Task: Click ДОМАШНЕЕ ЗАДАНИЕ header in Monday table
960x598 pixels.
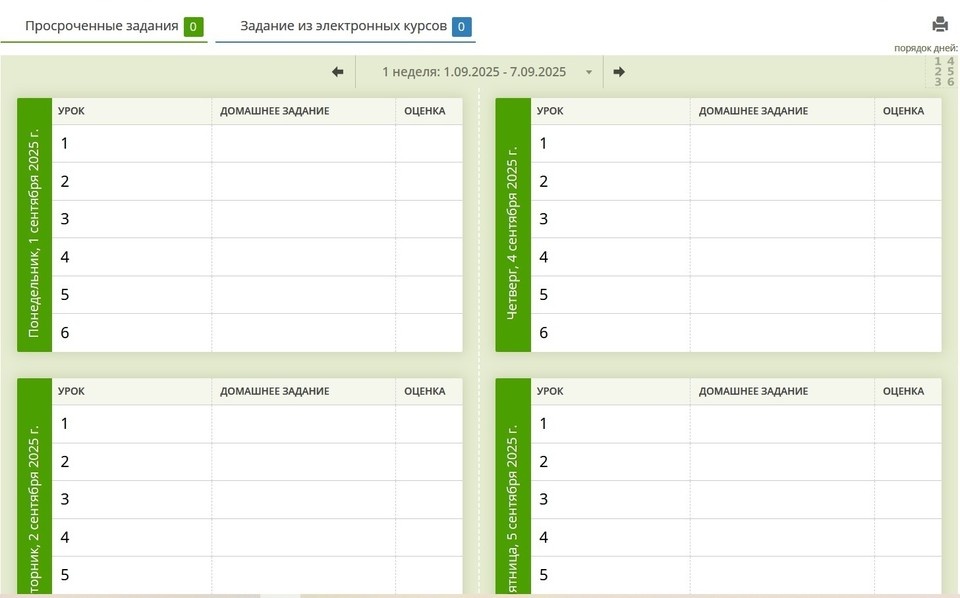Action: point(275,111)
